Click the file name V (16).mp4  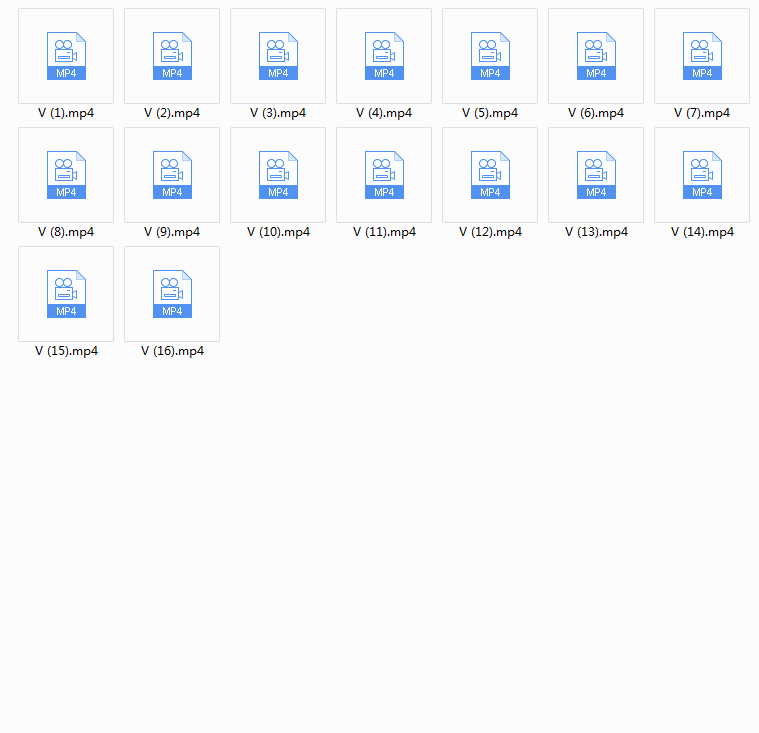172,351
